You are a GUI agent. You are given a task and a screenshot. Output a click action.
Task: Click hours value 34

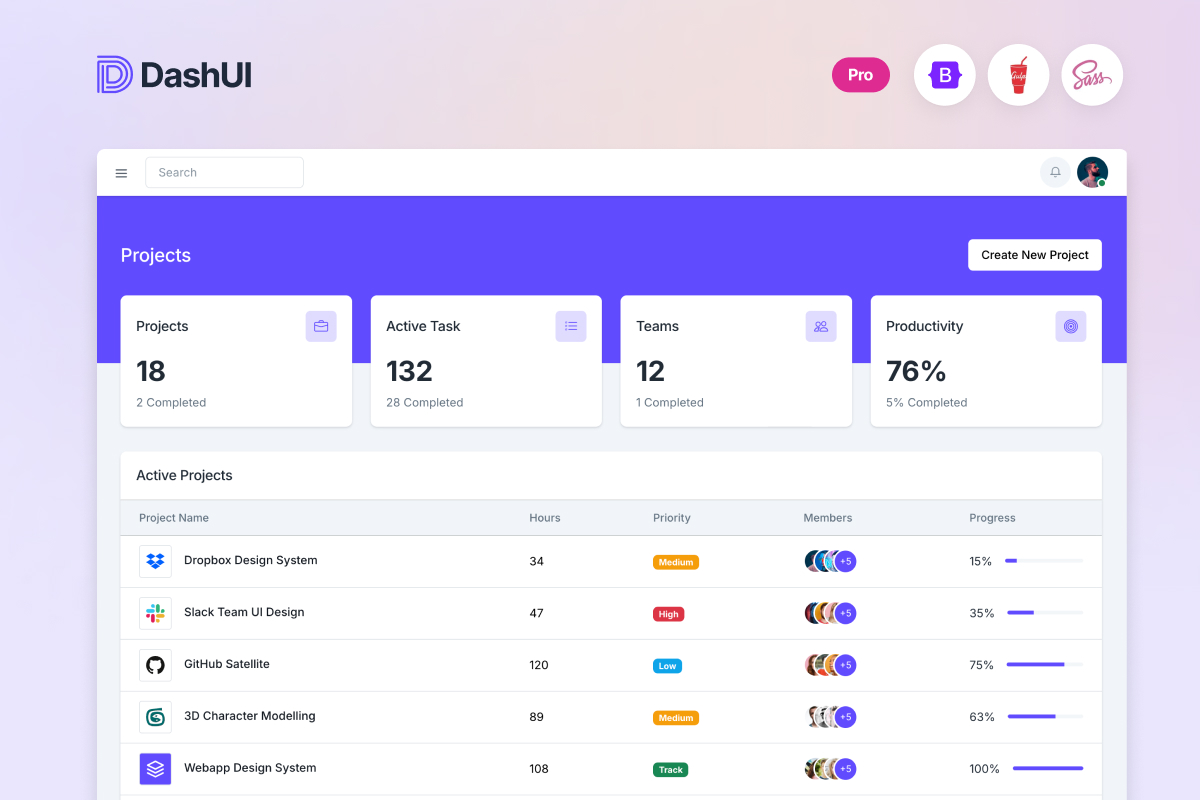pos(537,561)
